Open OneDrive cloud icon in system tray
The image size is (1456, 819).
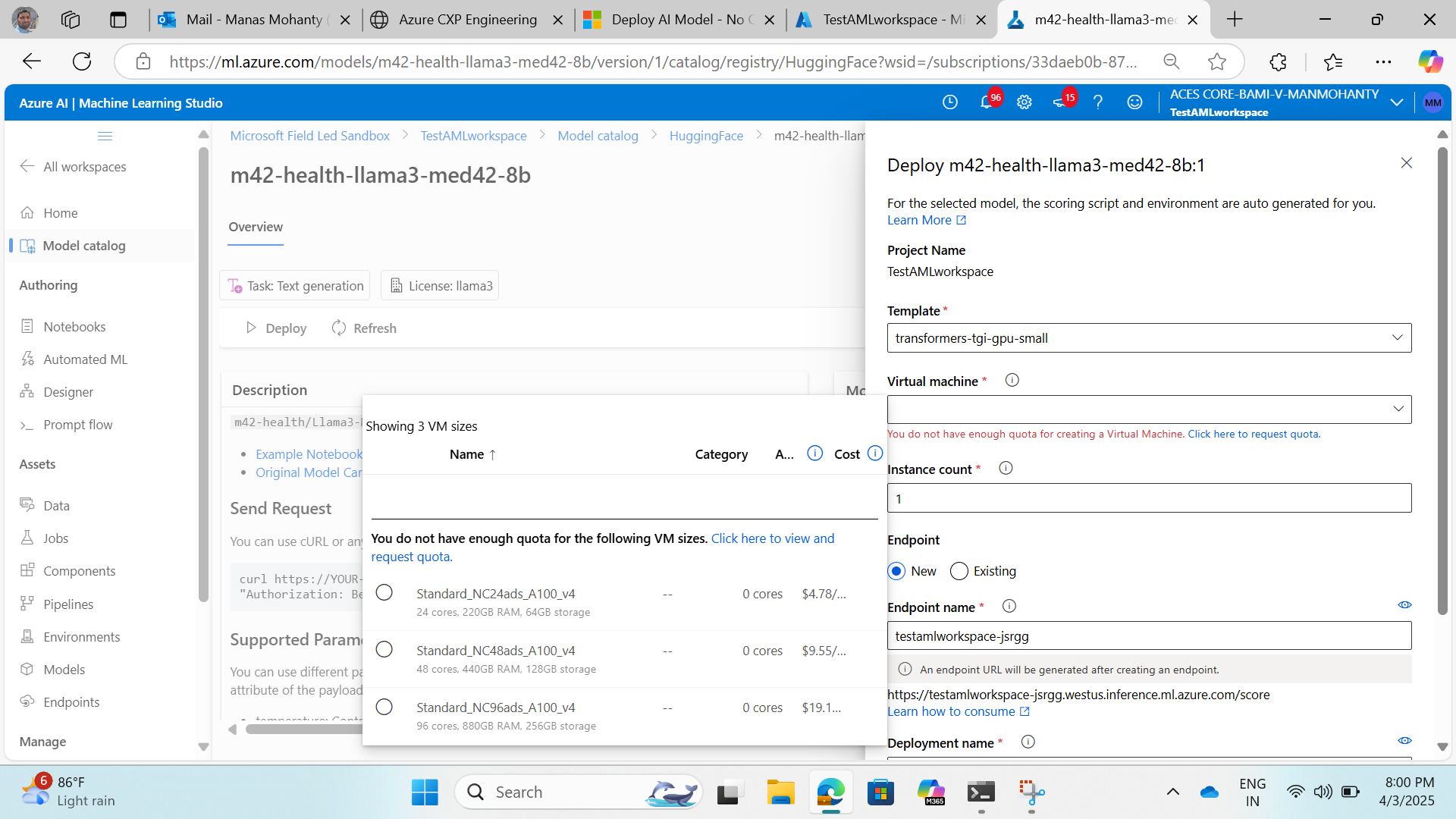coord(1210,792)
